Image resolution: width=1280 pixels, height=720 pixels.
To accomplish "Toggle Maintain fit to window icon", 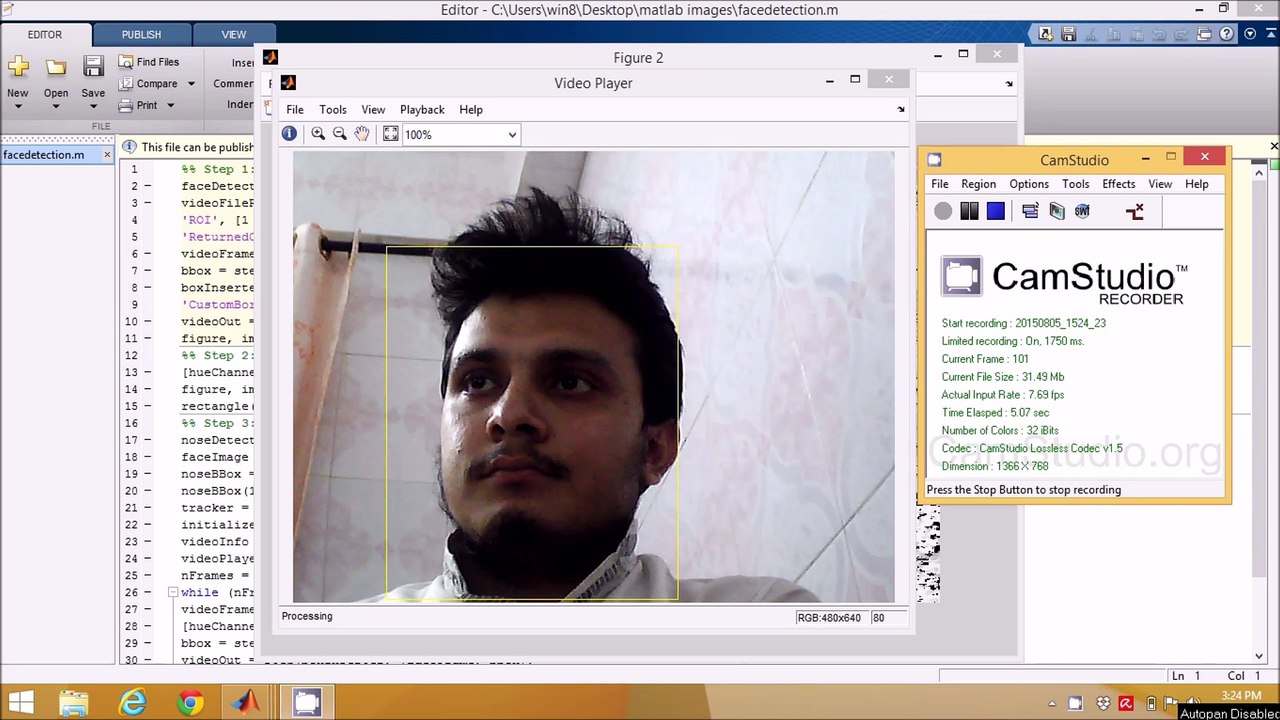I will (x=391, y=134).
